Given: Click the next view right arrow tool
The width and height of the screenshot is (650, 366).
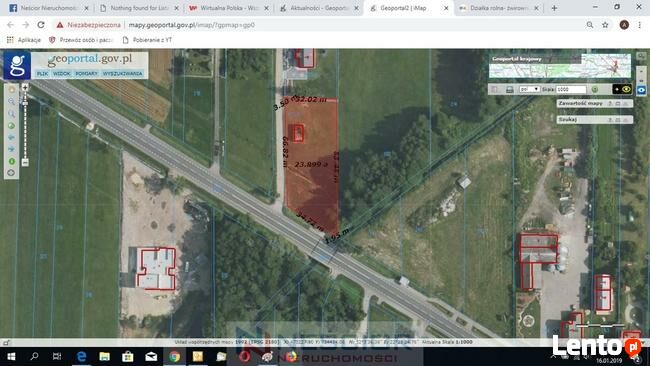Looking at the screenshot, I should (x=12, y=149).
